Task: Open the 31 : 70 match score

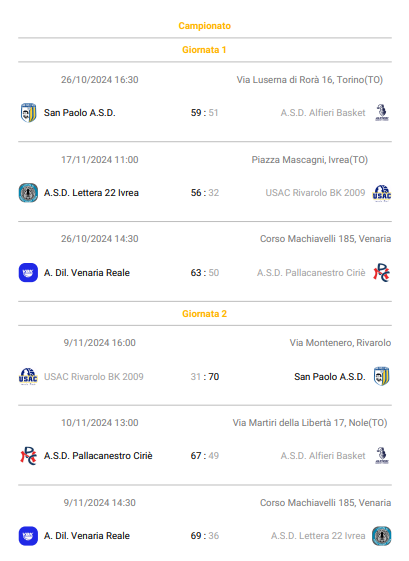Action: tap(204, 377)
